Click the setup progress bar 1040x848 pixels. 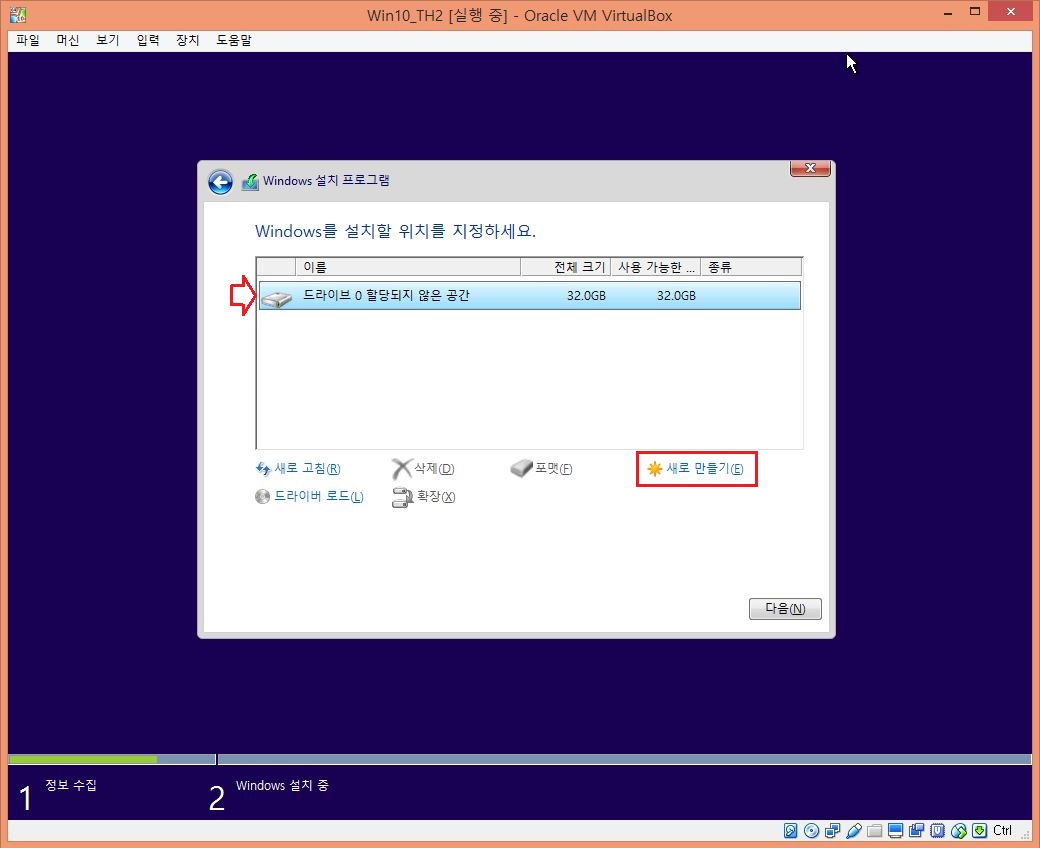point(519,759)
